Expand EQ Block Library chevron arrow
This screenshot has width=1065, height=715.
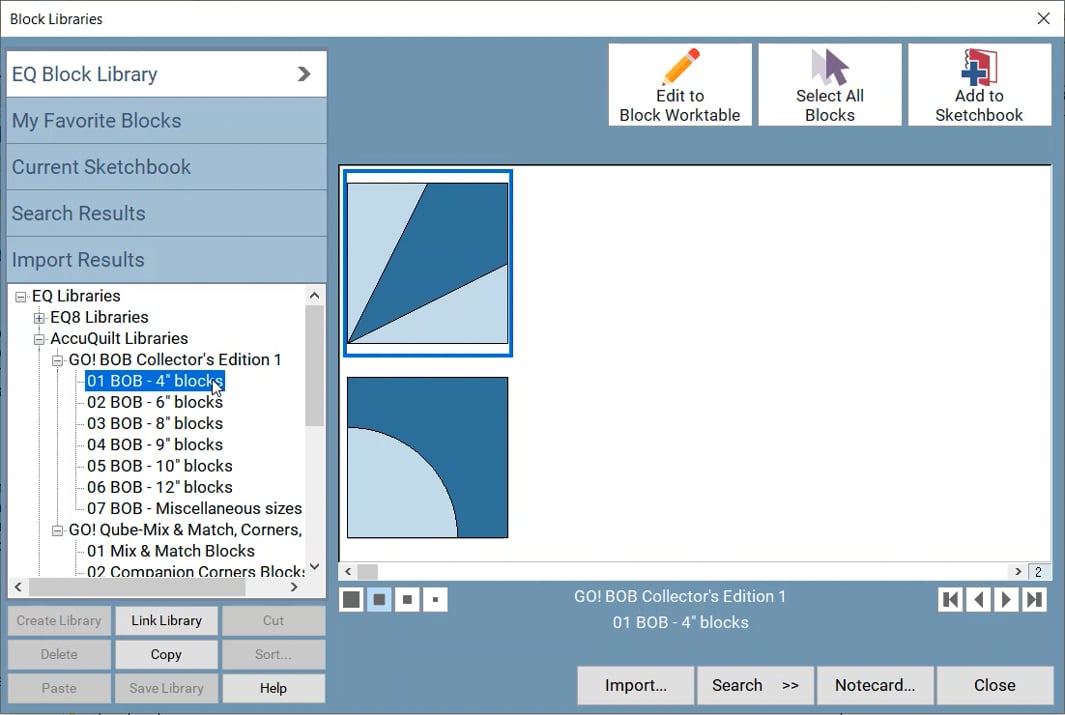pyautogui.click(x=304, y=74)
